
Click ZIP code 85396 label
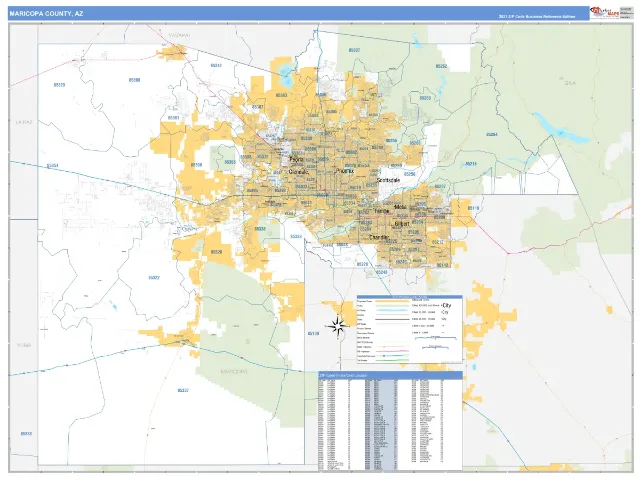(197, 165)
